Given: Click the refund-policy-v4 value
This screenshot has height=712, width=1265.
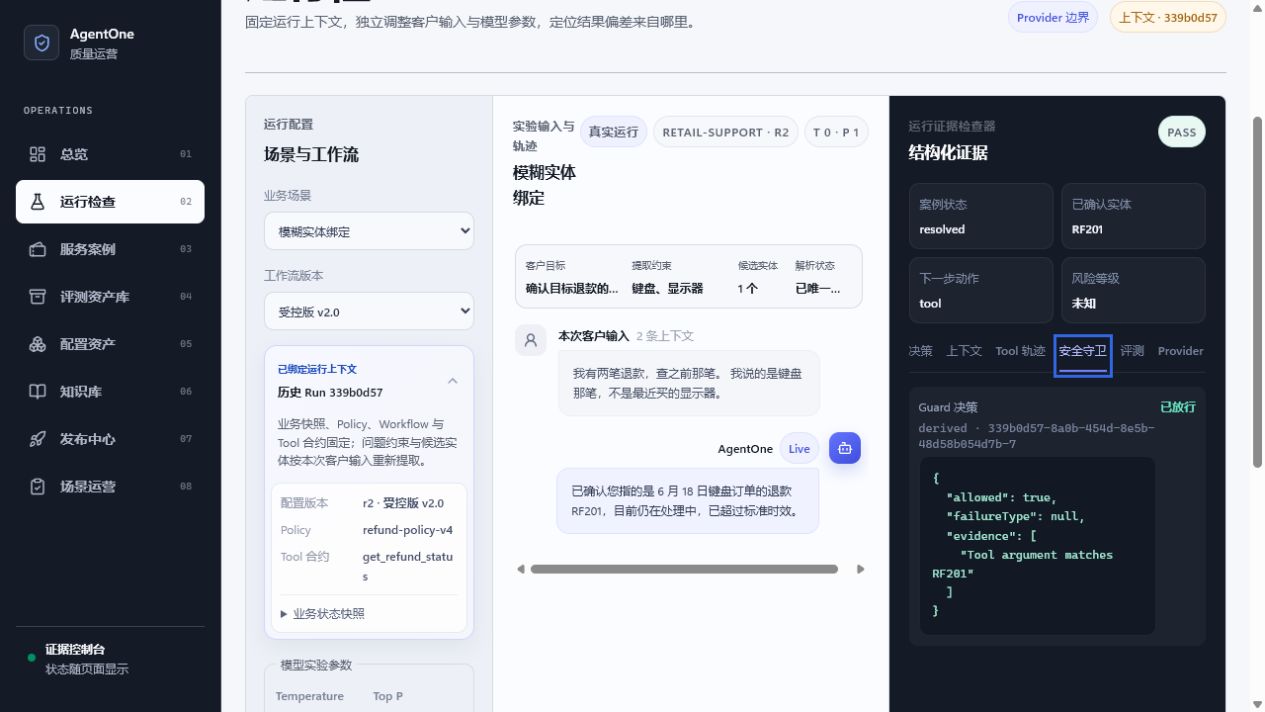Looking at the screenshot, I should click(x=407, y=530).
